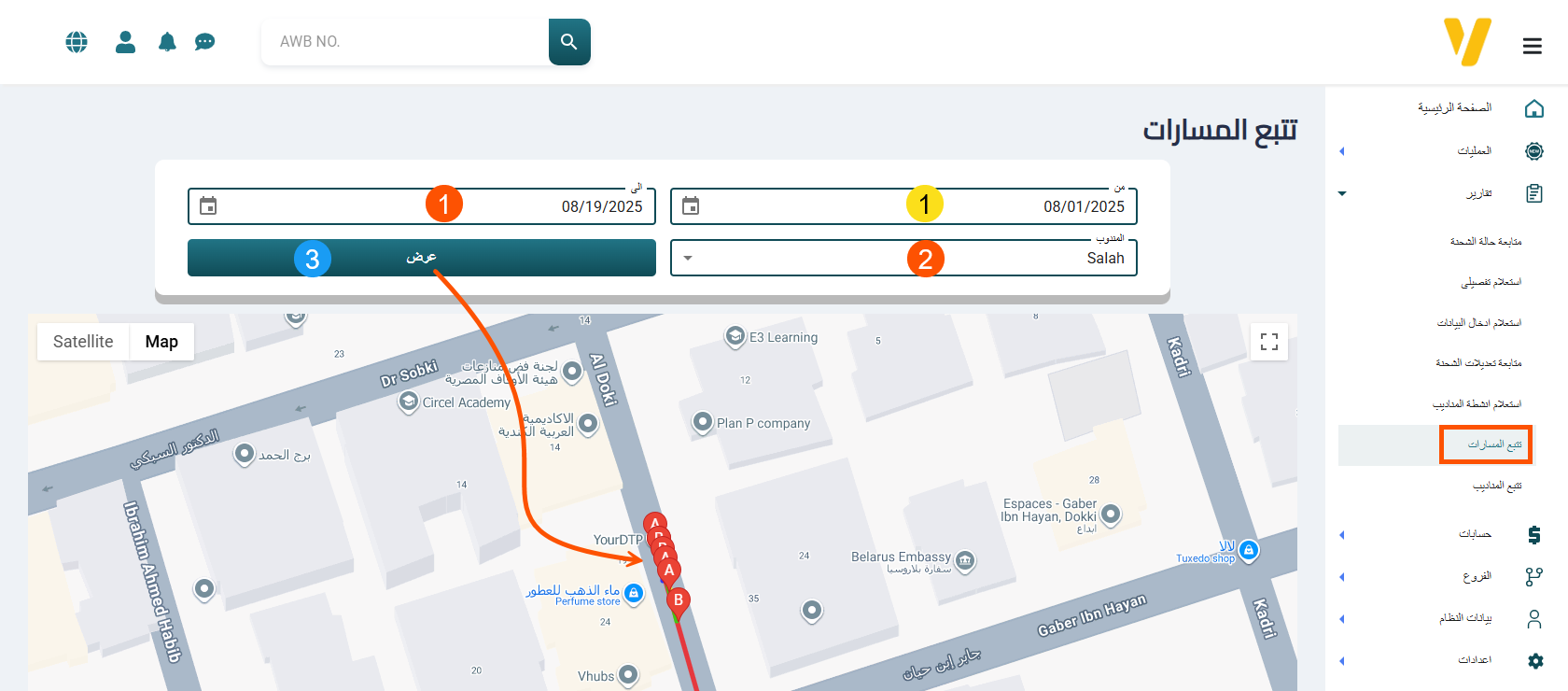Click the red route marker B
The height and width of the screenshot is (691, 1568).
point(679,601)
